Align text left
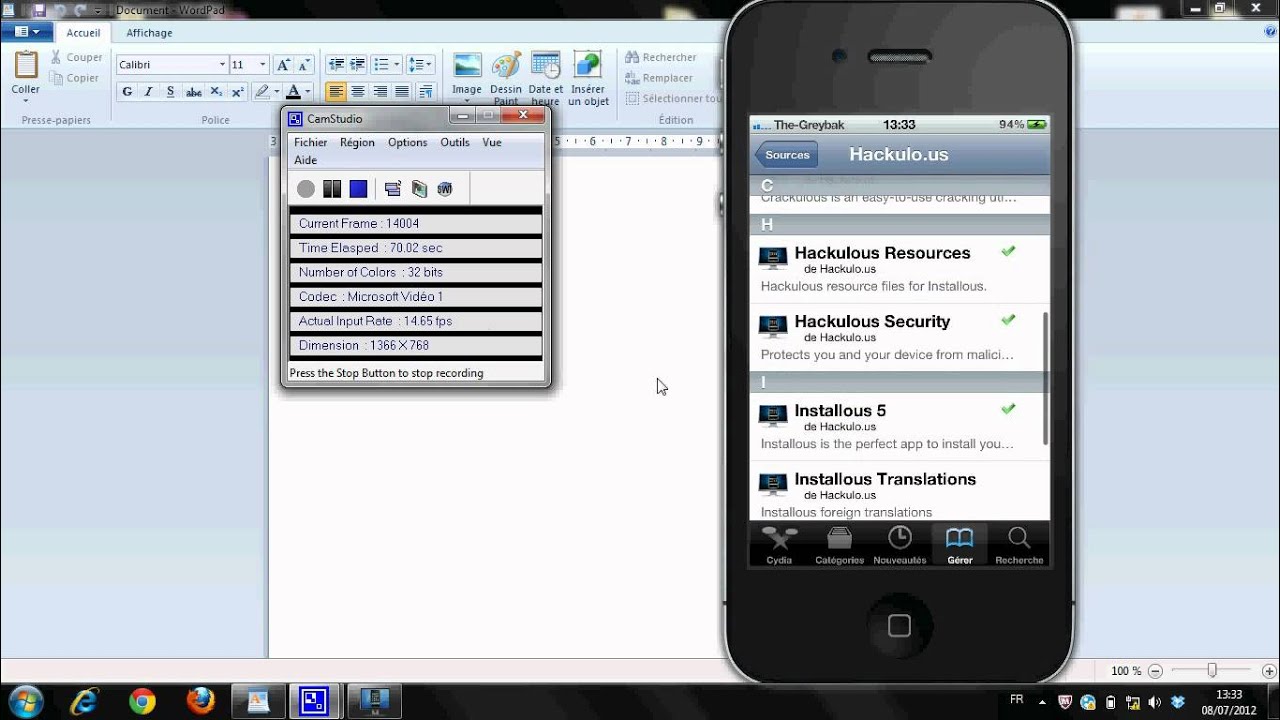 point(336,92)
